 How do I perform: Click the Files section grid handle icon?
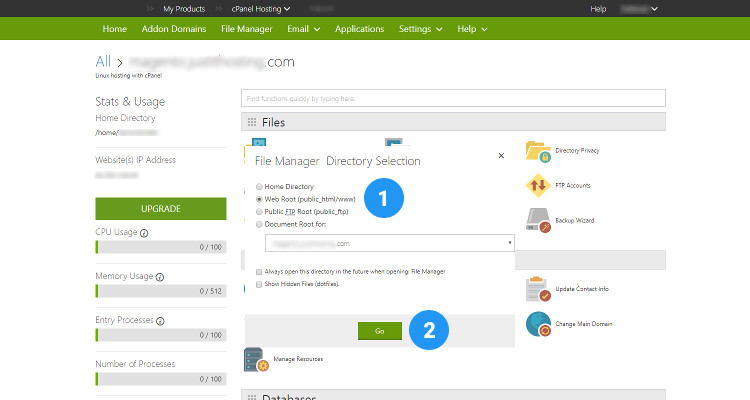252,122
